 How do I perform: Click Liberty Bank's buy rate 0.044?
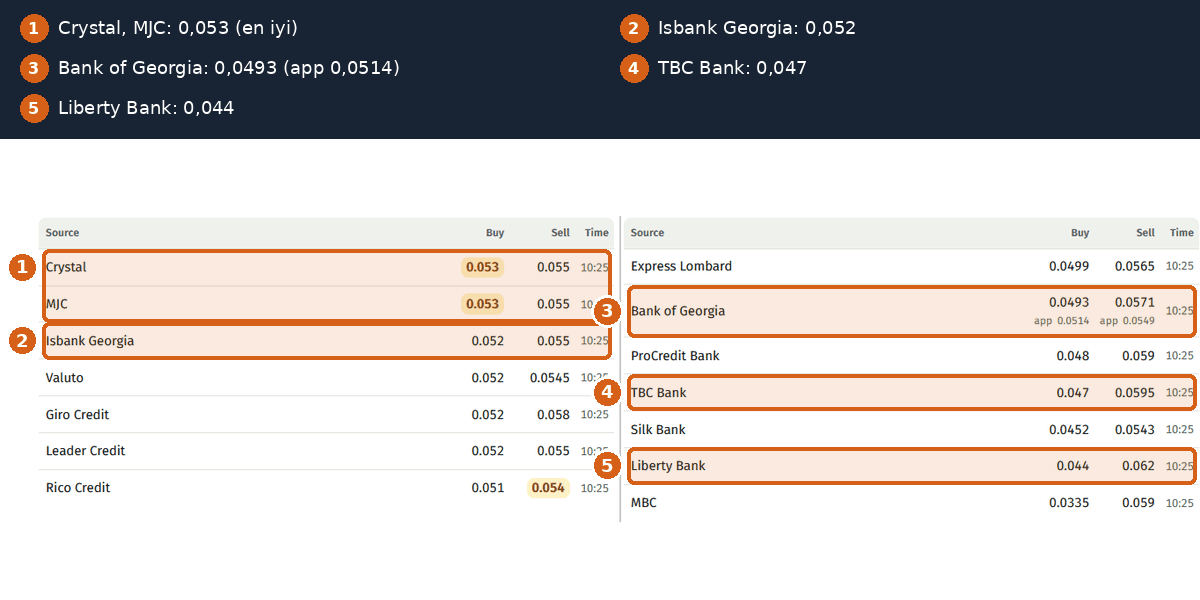[1073, 466]
